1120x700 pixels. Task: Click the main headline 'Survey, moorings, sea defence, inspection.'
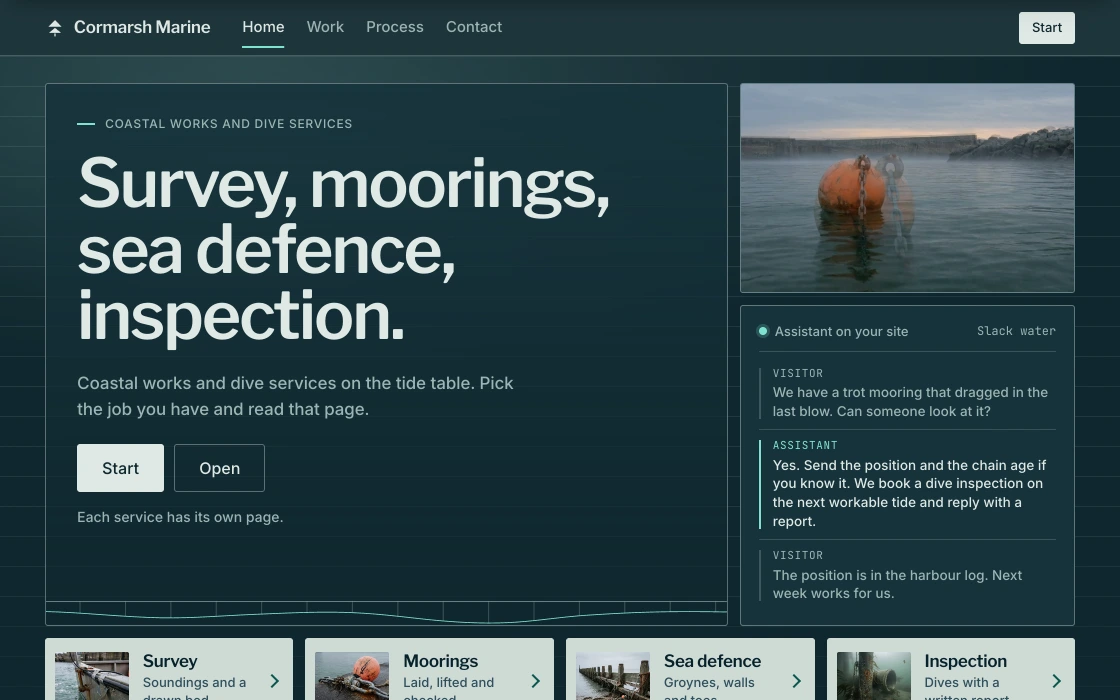coord(344,249)
